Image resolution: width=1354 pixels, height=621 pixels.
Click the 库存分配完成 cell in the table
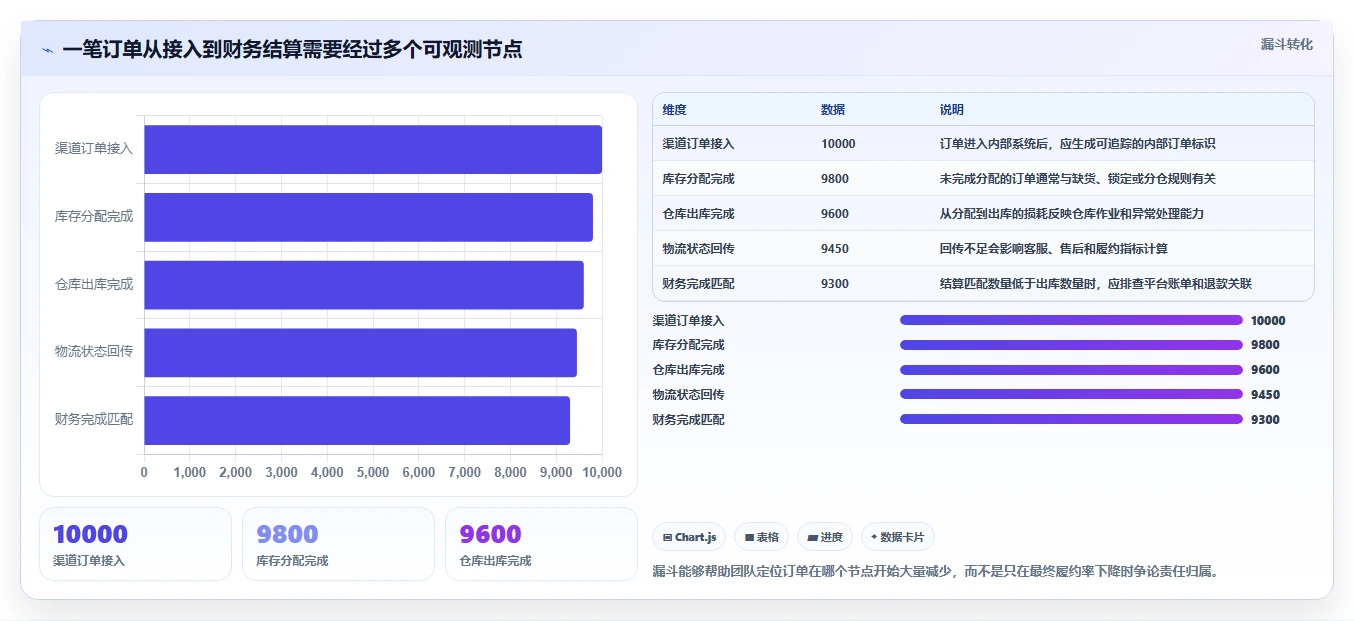coord(698,179)
